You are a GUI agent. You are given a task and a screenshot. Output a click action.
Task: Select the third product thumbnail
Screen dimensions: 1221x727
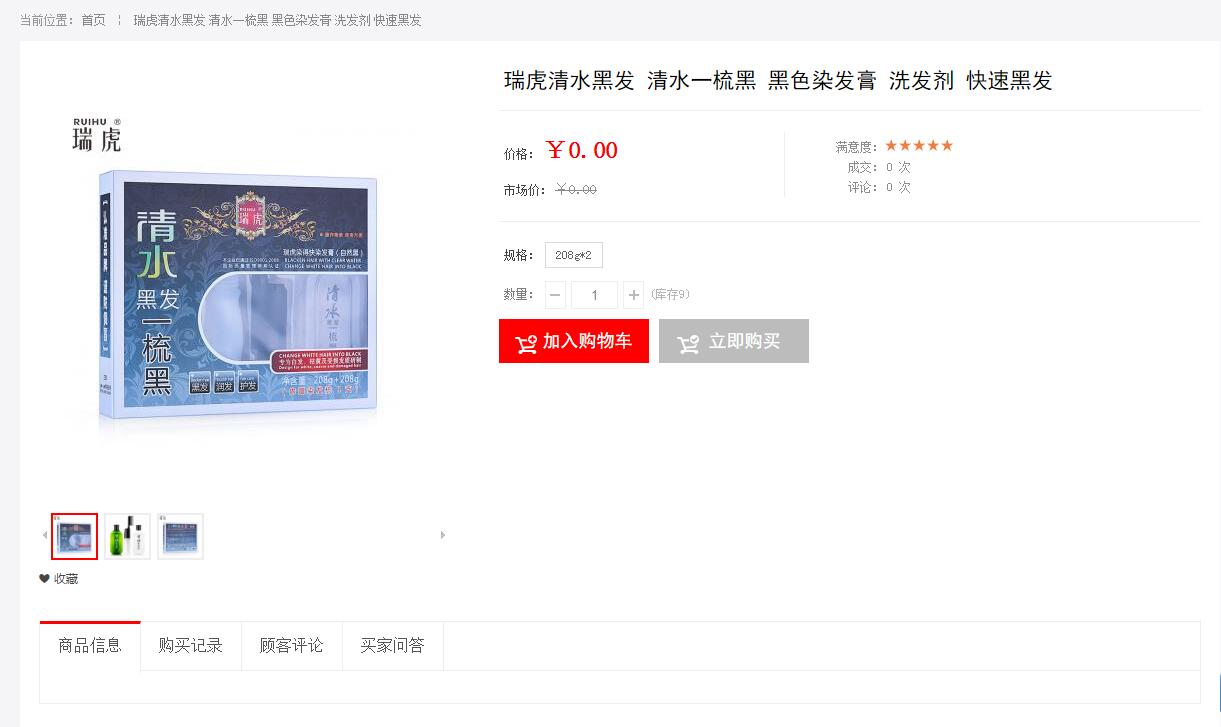point(180,536)
